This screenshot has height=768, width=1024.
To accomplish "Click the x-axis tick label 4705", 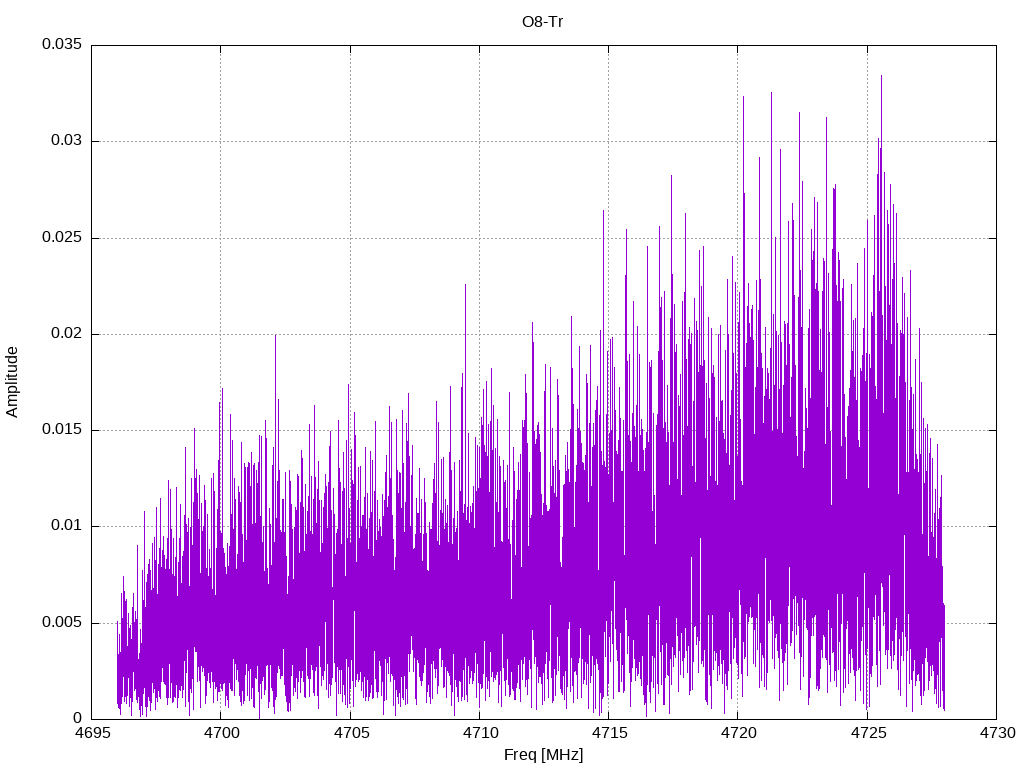I will click(351, 733).
